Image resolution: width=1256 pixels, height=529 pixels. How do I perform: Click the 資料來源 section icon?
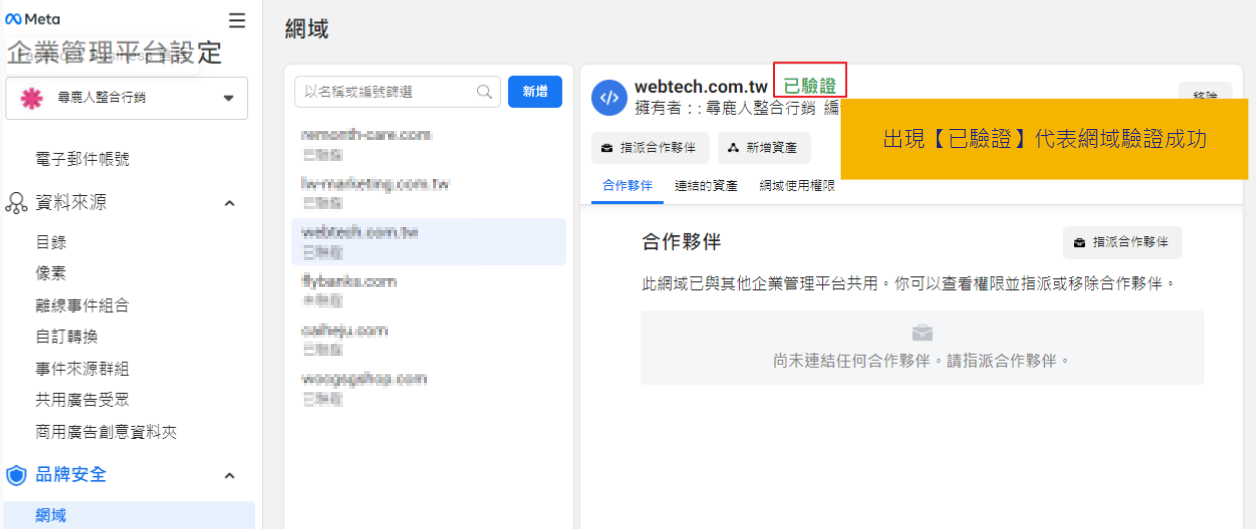coord(16,203)
